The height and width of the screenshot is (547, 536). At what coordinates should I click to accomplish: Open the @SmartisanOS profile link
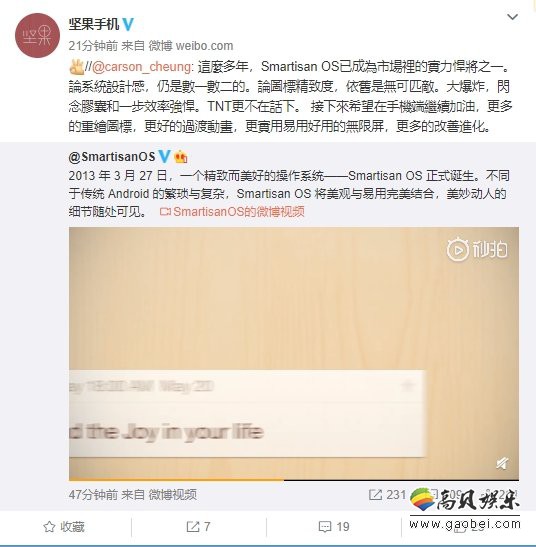click(x=112, y=157)
